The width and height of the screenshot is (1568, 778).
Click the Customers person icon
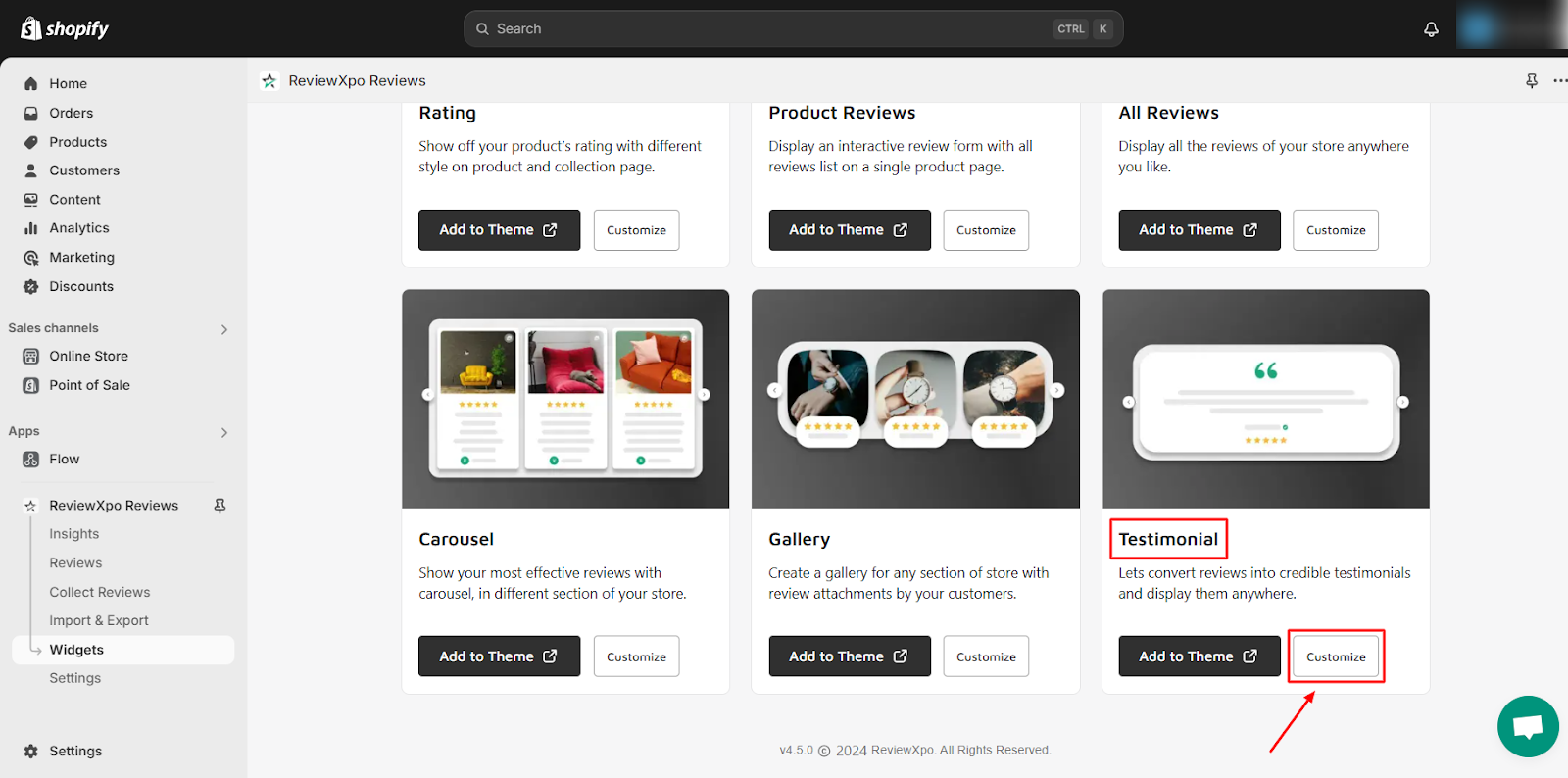point(30,170)
